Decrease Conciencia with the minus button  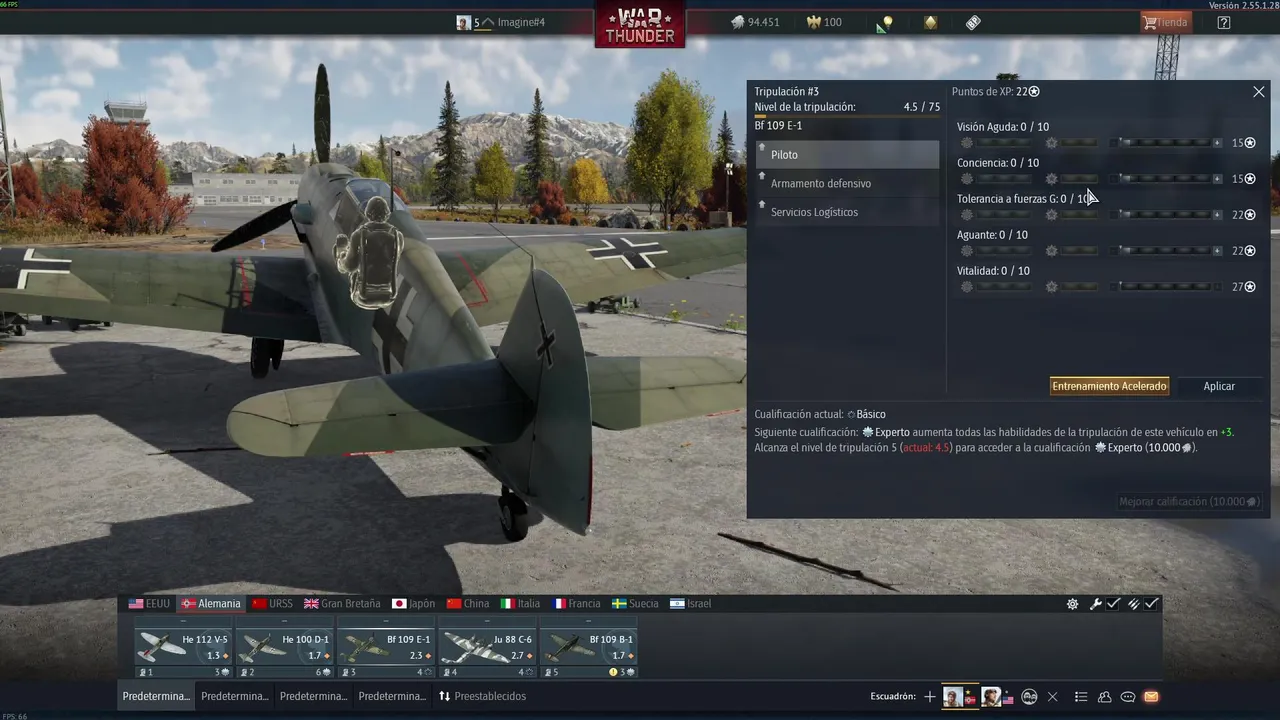click(x=1114, y=179)
